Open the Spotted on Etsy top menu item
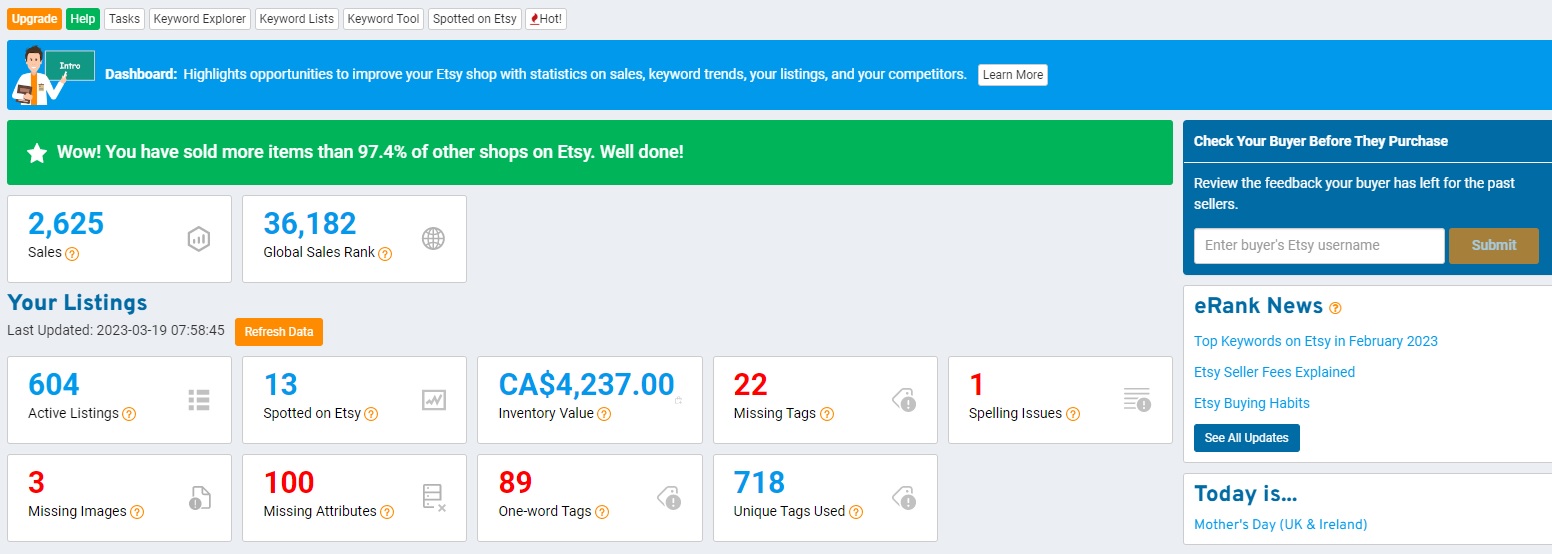 click(475, 19)
